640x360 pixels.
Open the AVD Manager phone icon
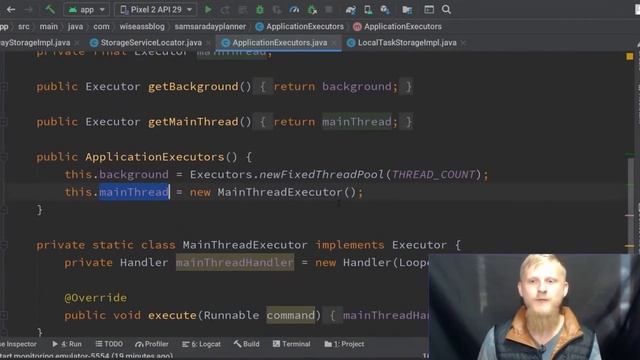(x=368, y=9)
